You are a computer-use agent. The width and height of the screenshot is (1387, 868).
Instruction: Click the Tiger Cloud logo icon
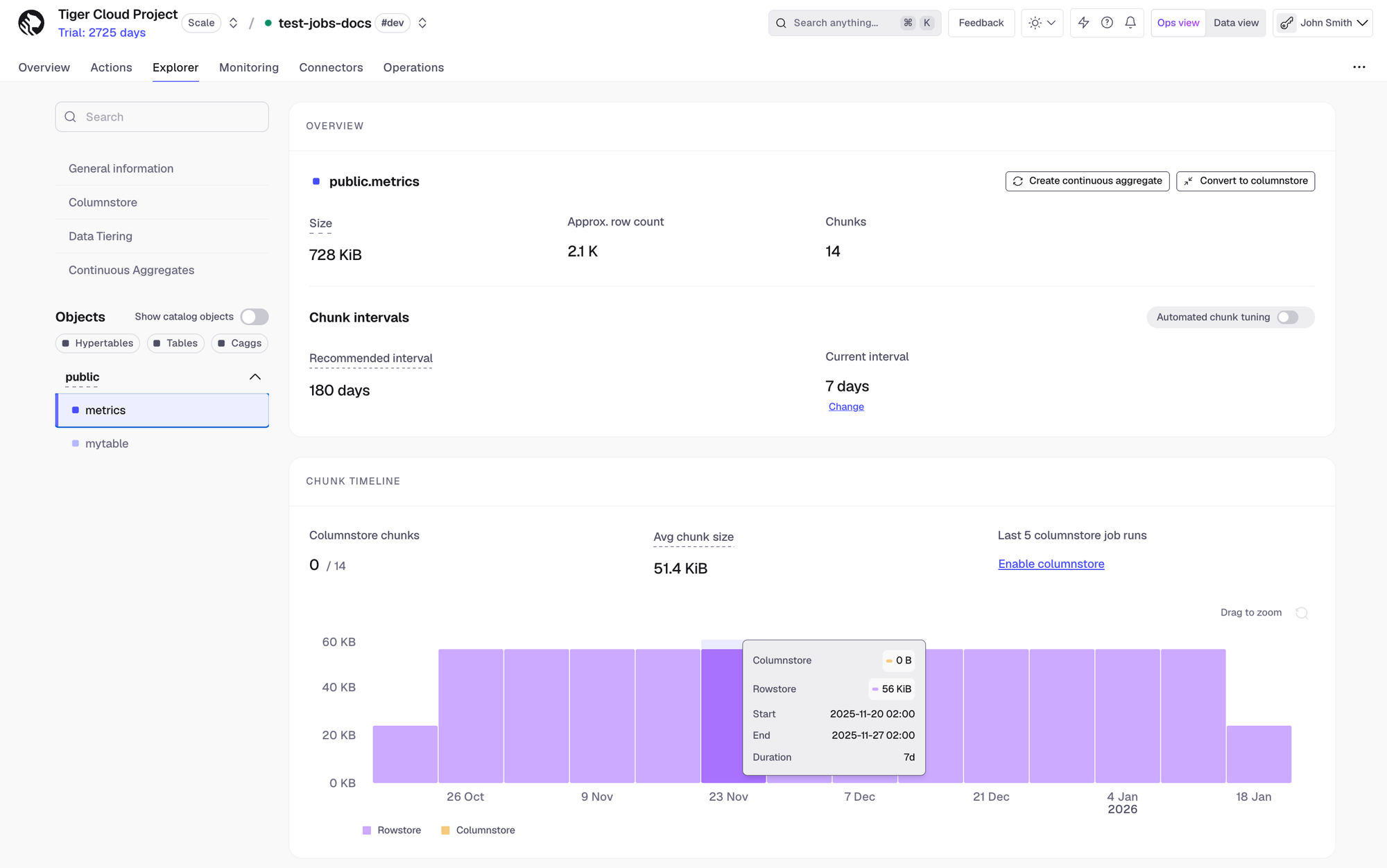(x=31, y=23)
